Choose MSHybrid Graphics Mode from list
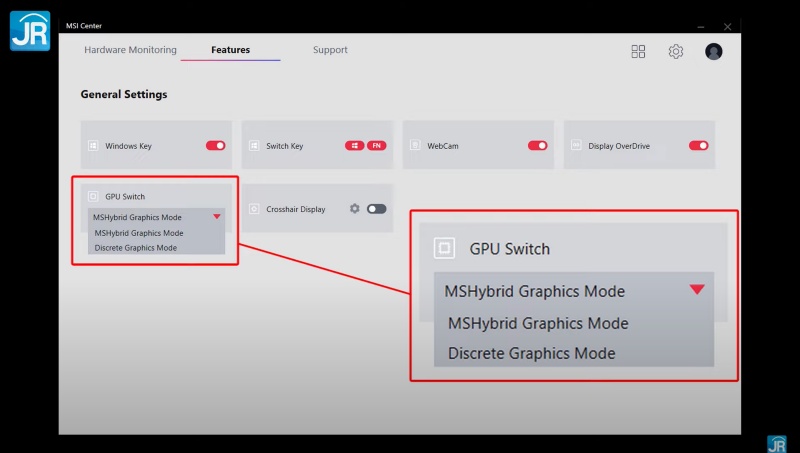 139,233
